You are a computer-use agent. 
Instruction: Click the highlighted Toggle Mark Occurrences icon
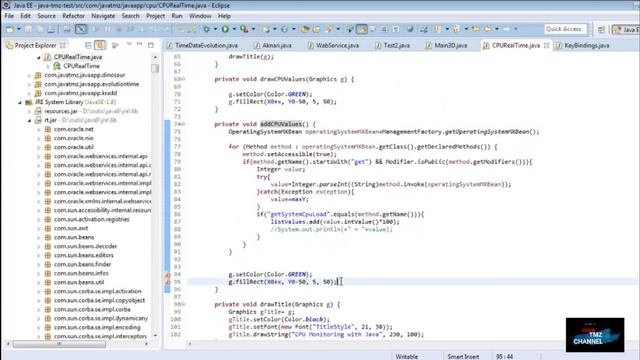(362, 29)
